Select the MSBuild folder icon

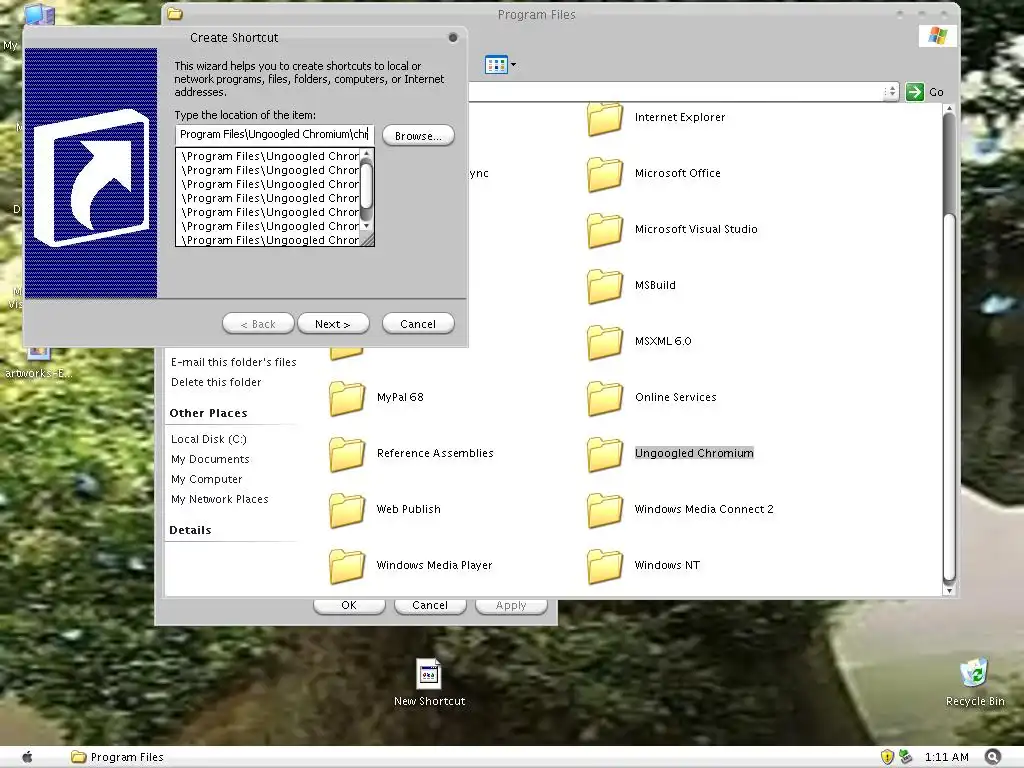(605, 287)
